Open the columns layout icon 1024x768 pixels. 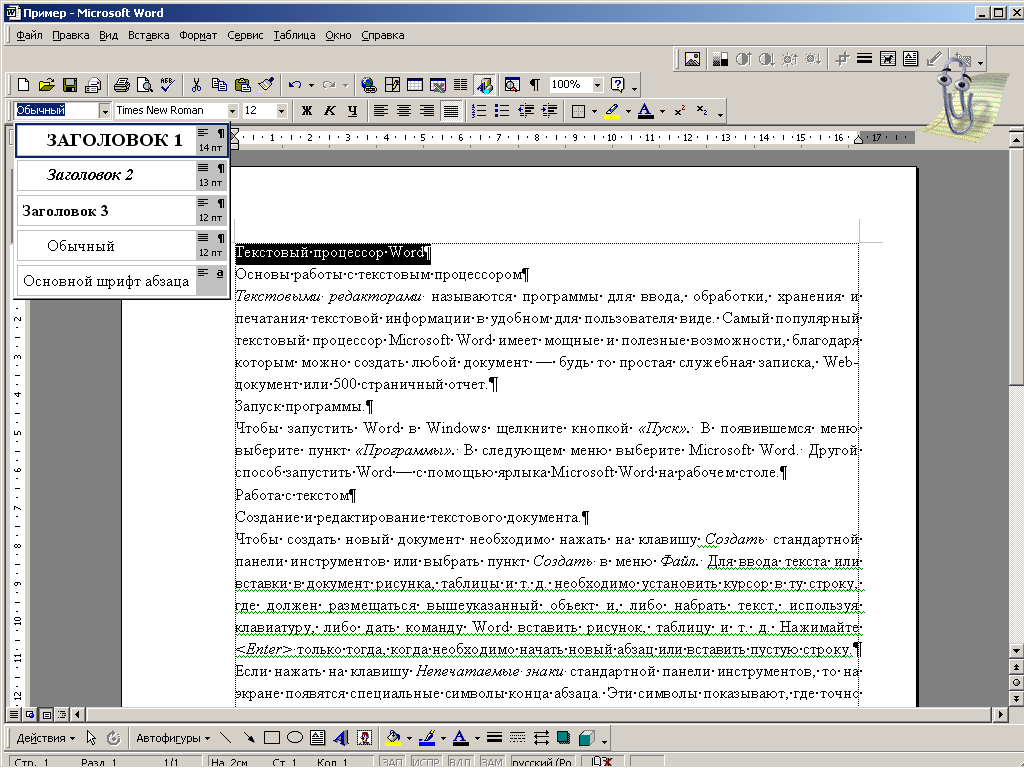coord(460,85)
